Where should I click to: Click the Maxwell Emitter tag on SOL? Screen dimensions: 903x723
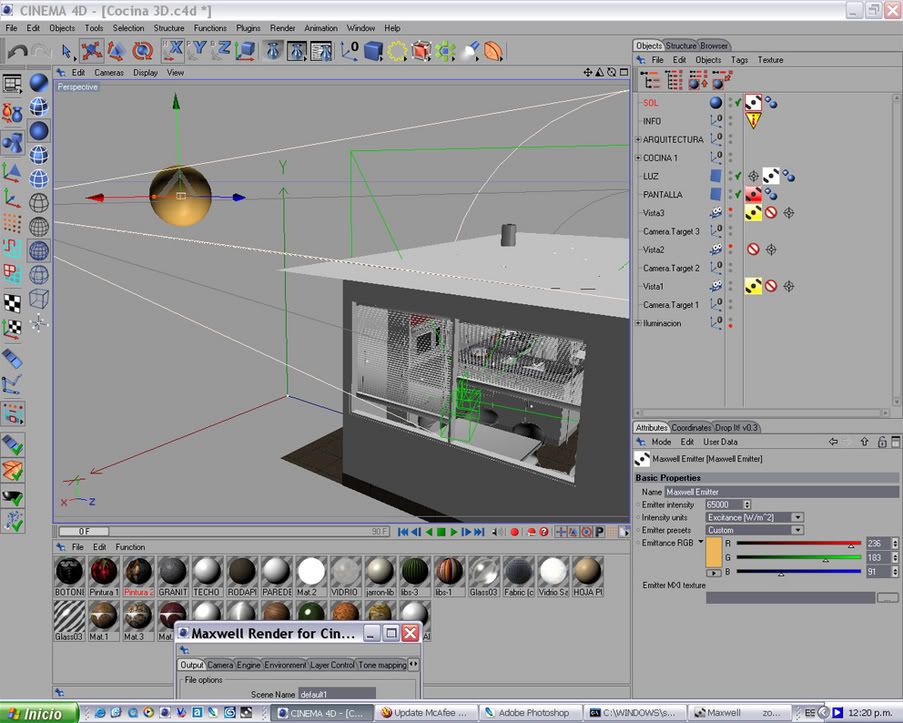[753, 103]
